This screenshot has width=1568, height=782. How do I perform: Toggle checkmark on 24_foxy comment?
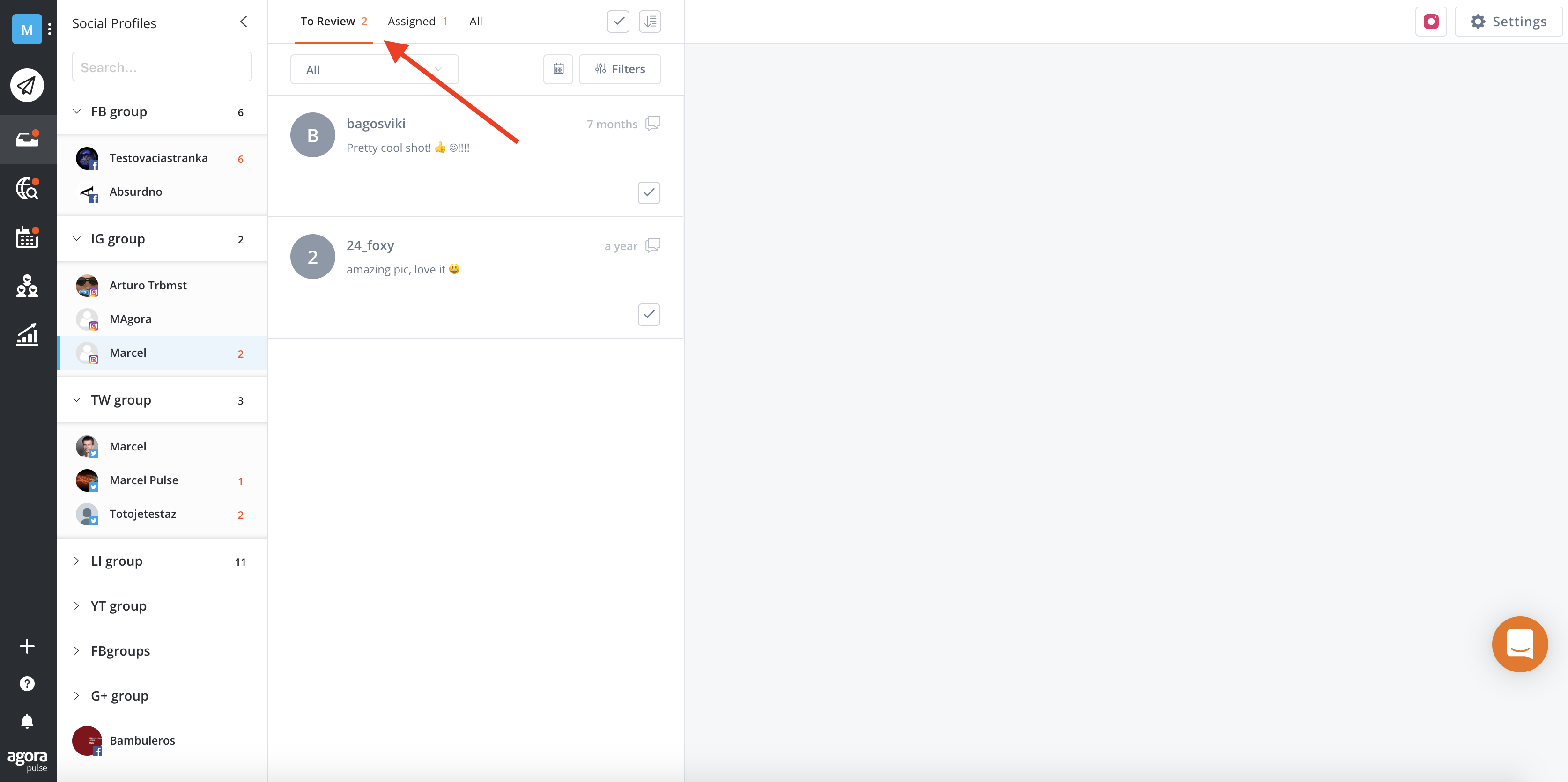tap(648, 314)
